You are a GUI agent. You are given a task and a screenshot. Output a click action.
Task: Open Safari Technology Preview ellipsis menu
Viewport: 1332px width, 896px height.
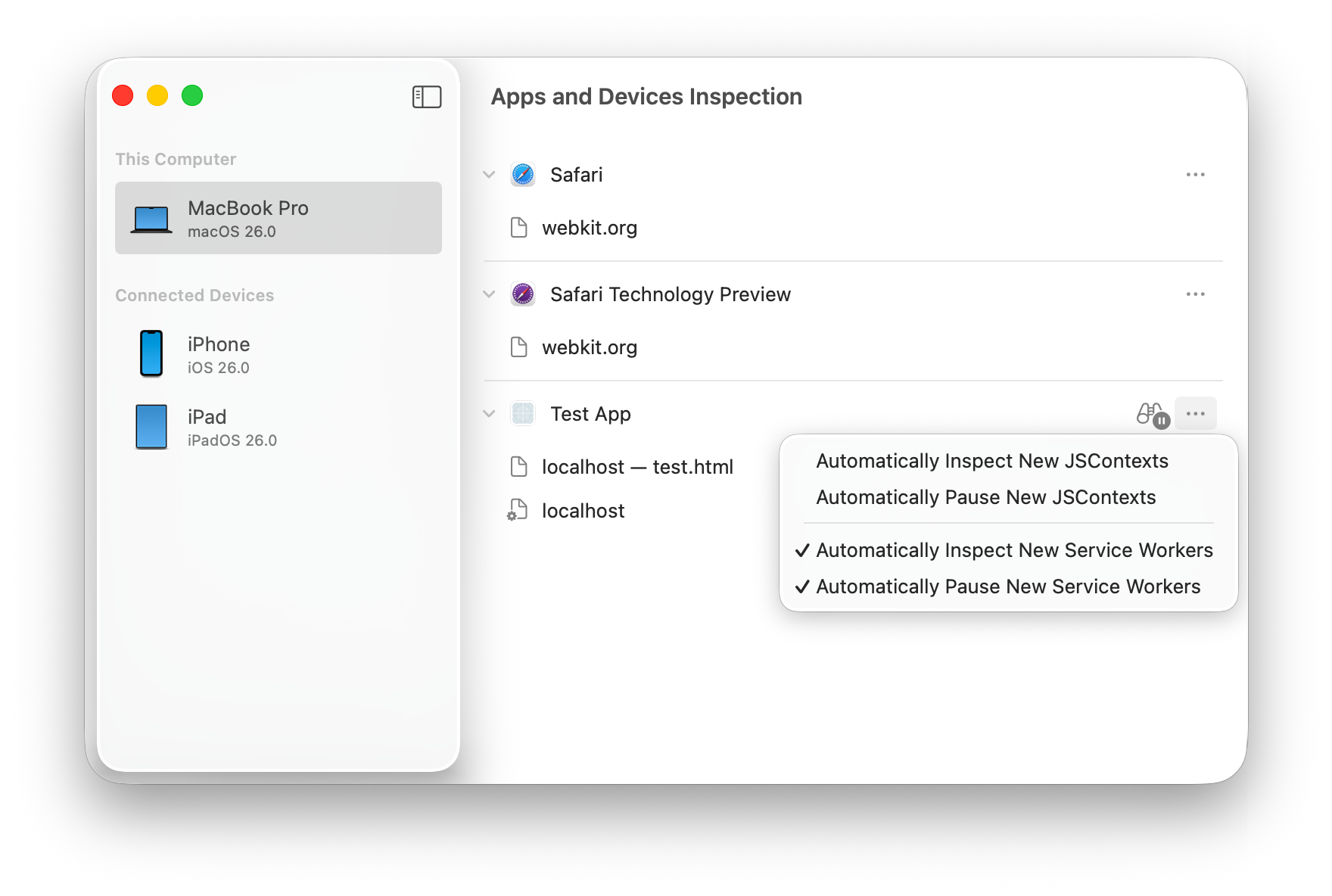pyautogui.click(x=1196, y=294)
